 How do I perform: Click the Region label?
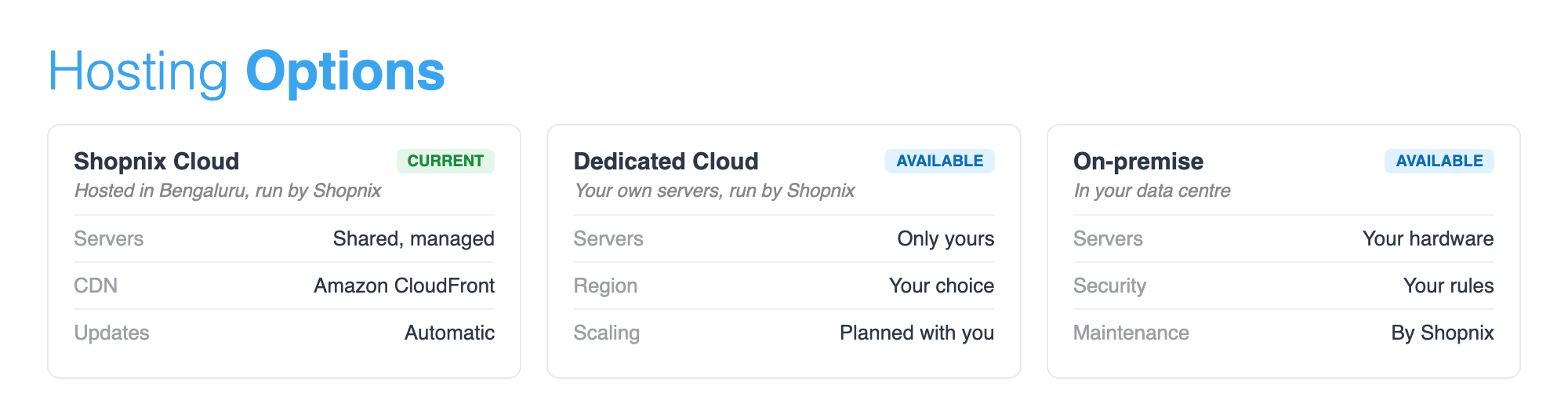click(x=605, y=286)
